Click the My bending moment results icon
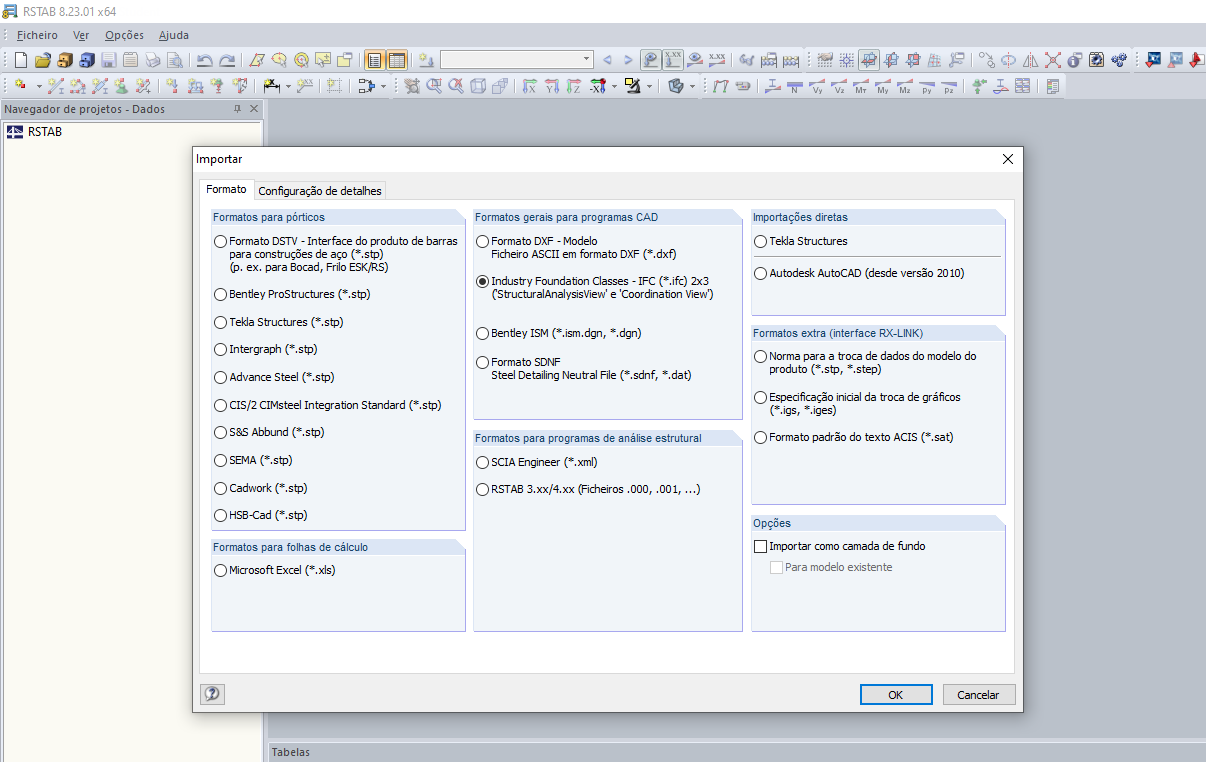Viewport: 1206px width, 762px height. 882,86
